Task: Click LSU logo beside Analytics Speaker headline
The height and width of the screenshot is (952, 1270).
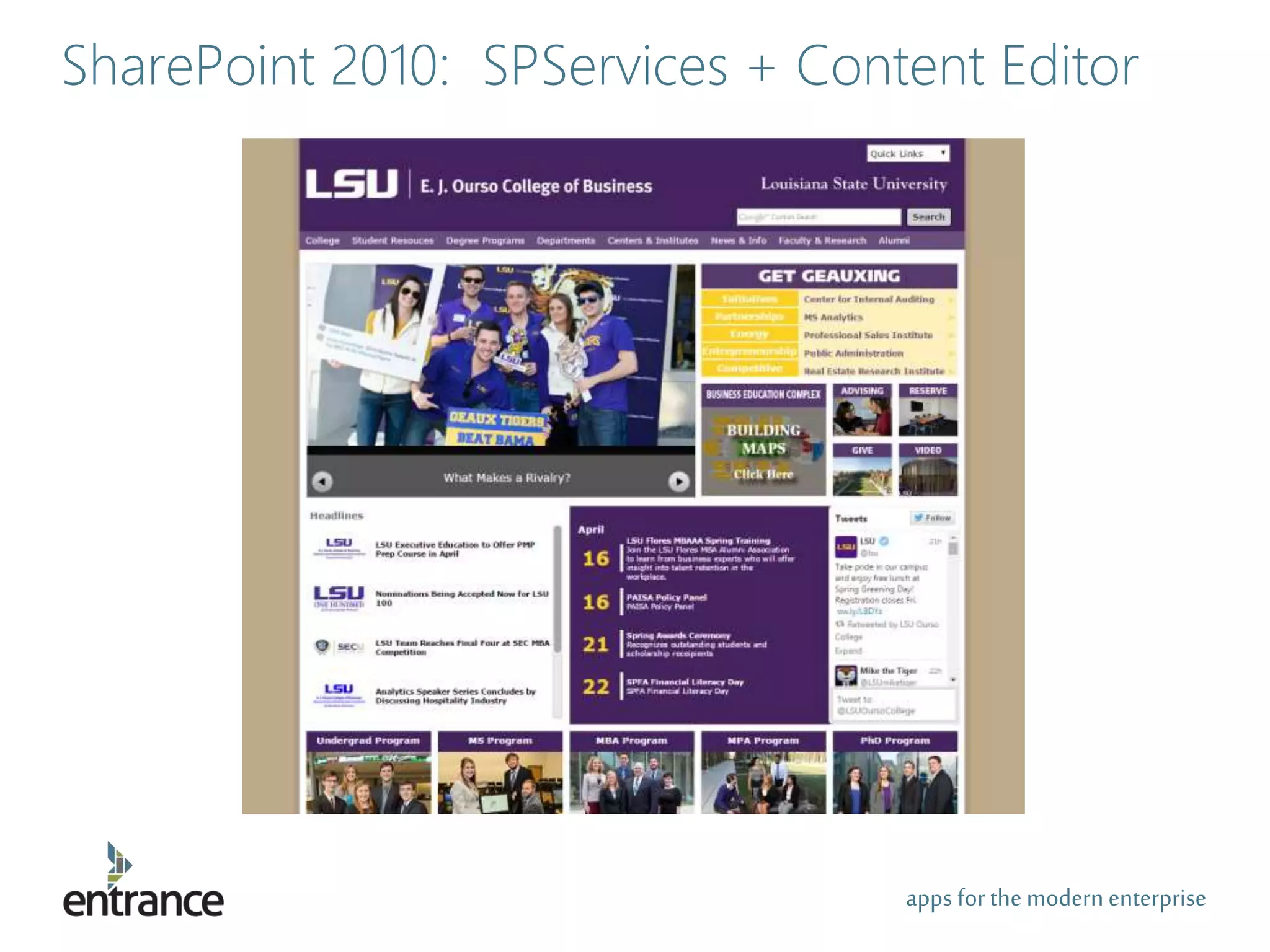Action: click(339, 695)
